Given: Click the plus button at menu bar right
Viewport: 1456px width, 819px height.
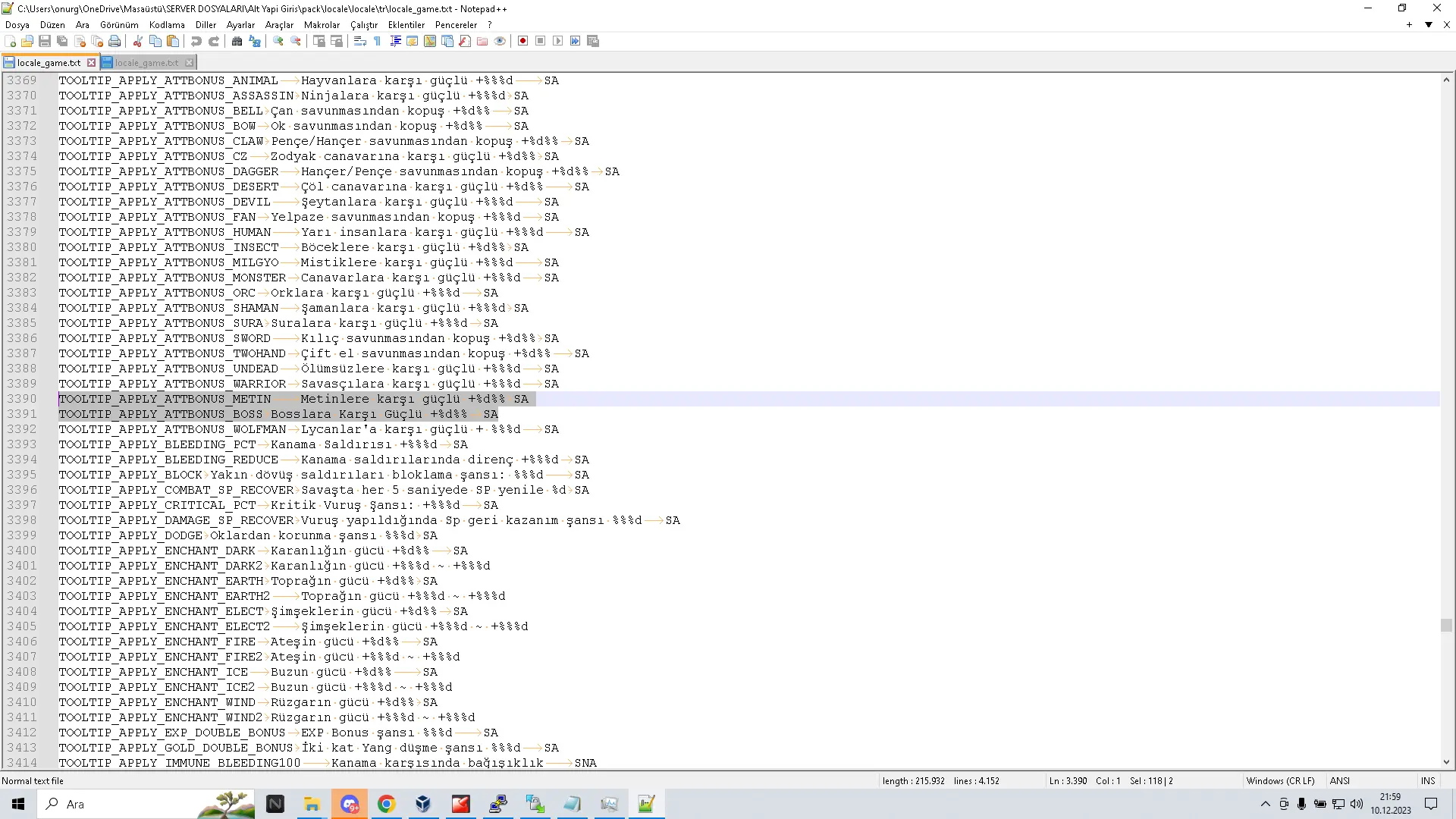Looking at the screenshot, I should (1409, 24).
